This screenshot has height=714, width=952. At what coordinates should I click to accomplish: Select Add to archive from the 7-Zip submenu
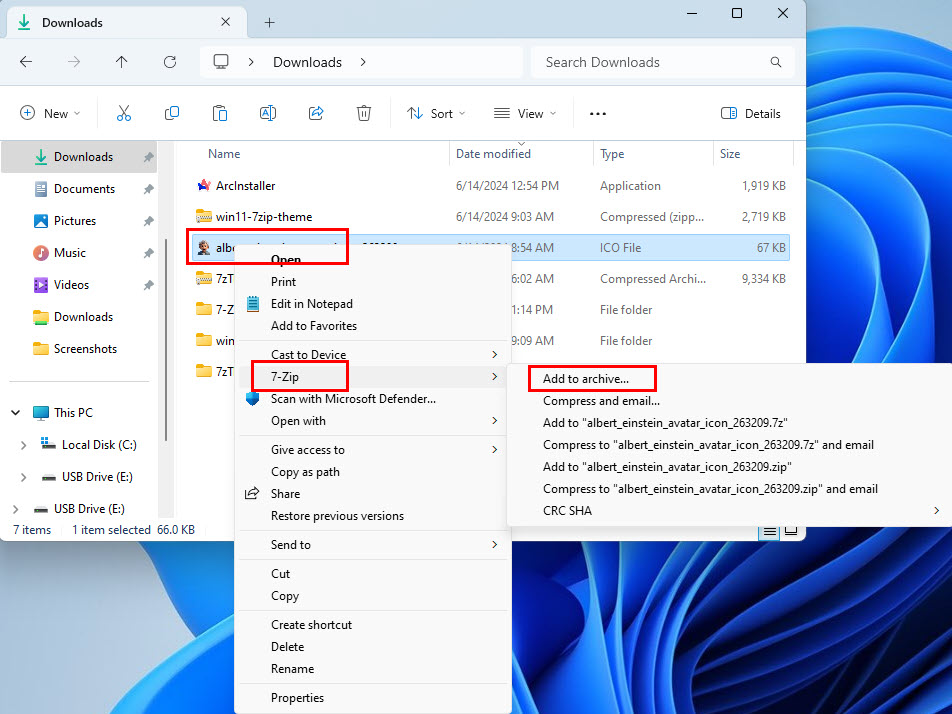click(x=591, y=378)
